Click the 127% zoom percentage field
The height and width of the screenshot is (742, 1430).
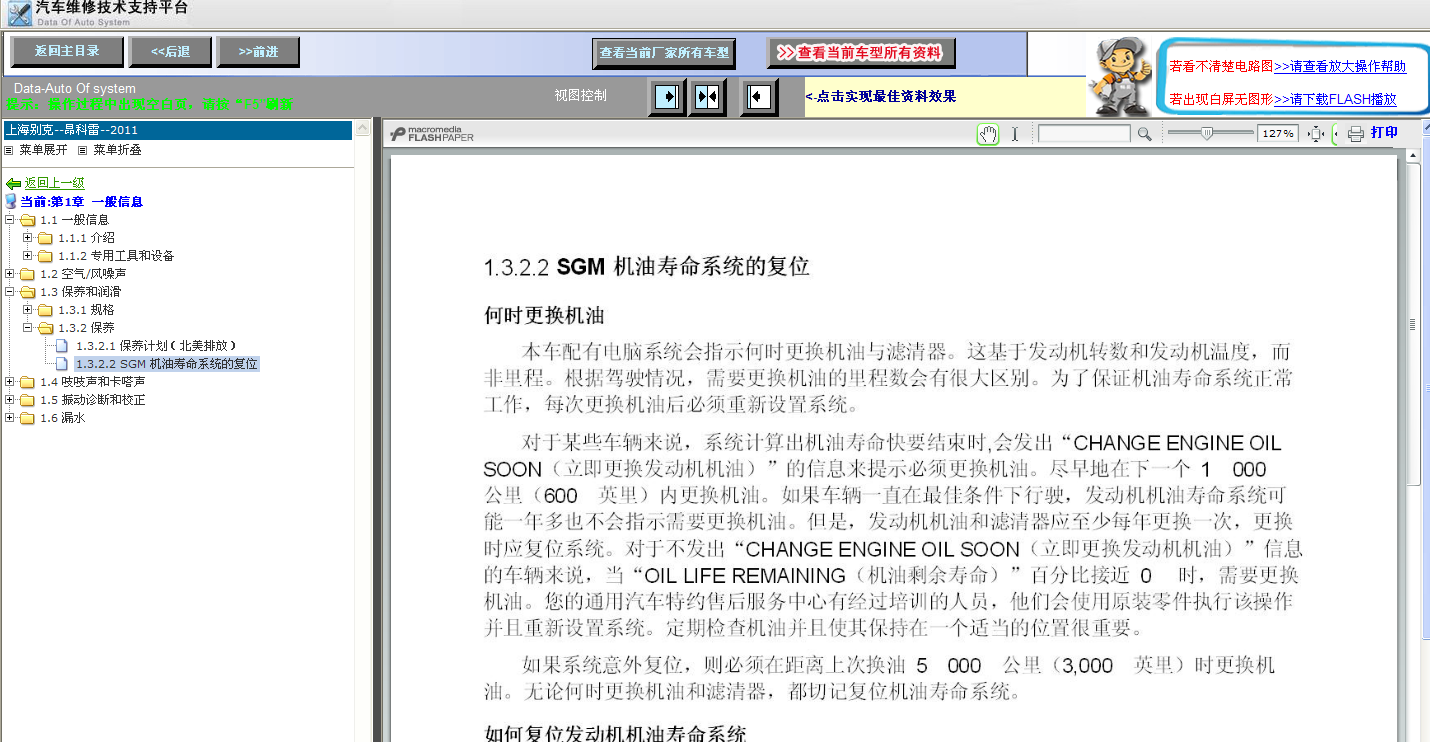pos(1277,134)
